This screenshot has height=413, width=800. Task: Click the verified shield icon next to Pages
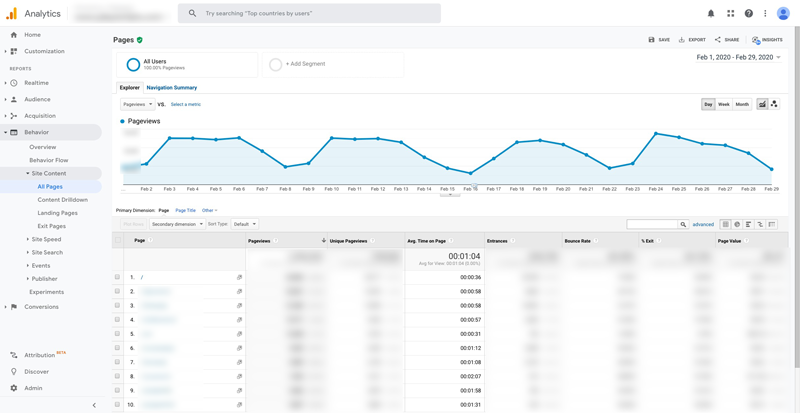coord(139,40)
